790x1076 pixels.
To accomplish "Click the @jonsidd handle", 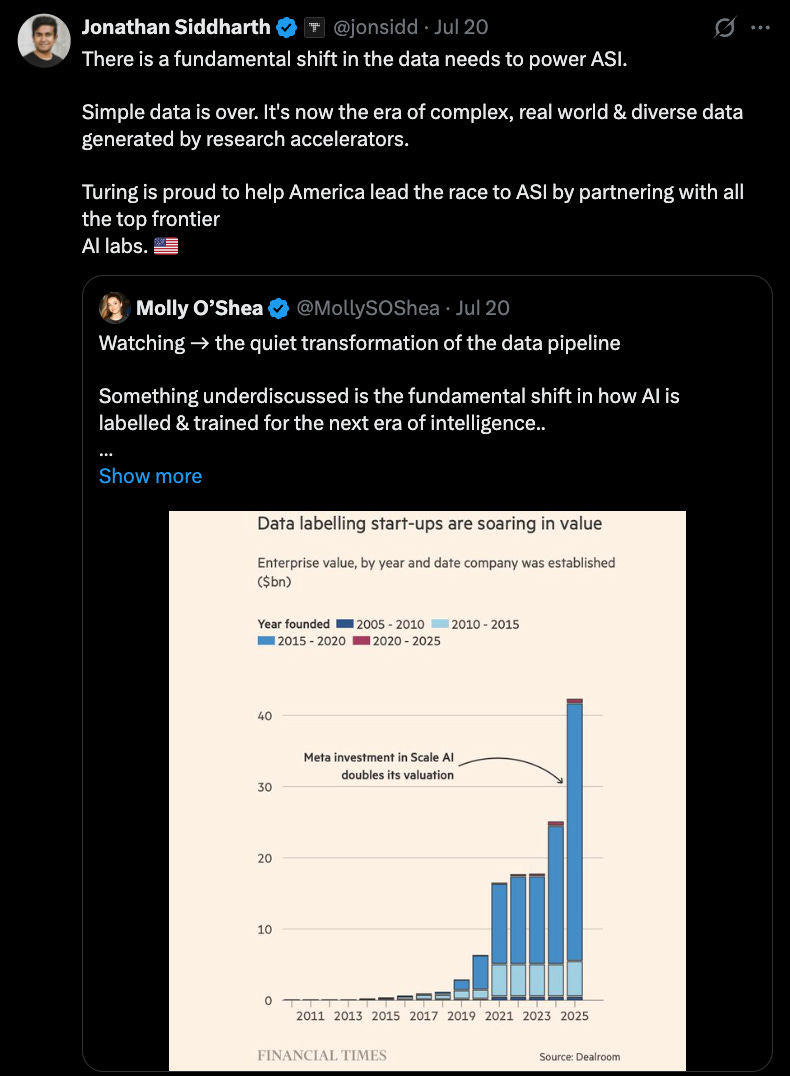I will (375, 27).
